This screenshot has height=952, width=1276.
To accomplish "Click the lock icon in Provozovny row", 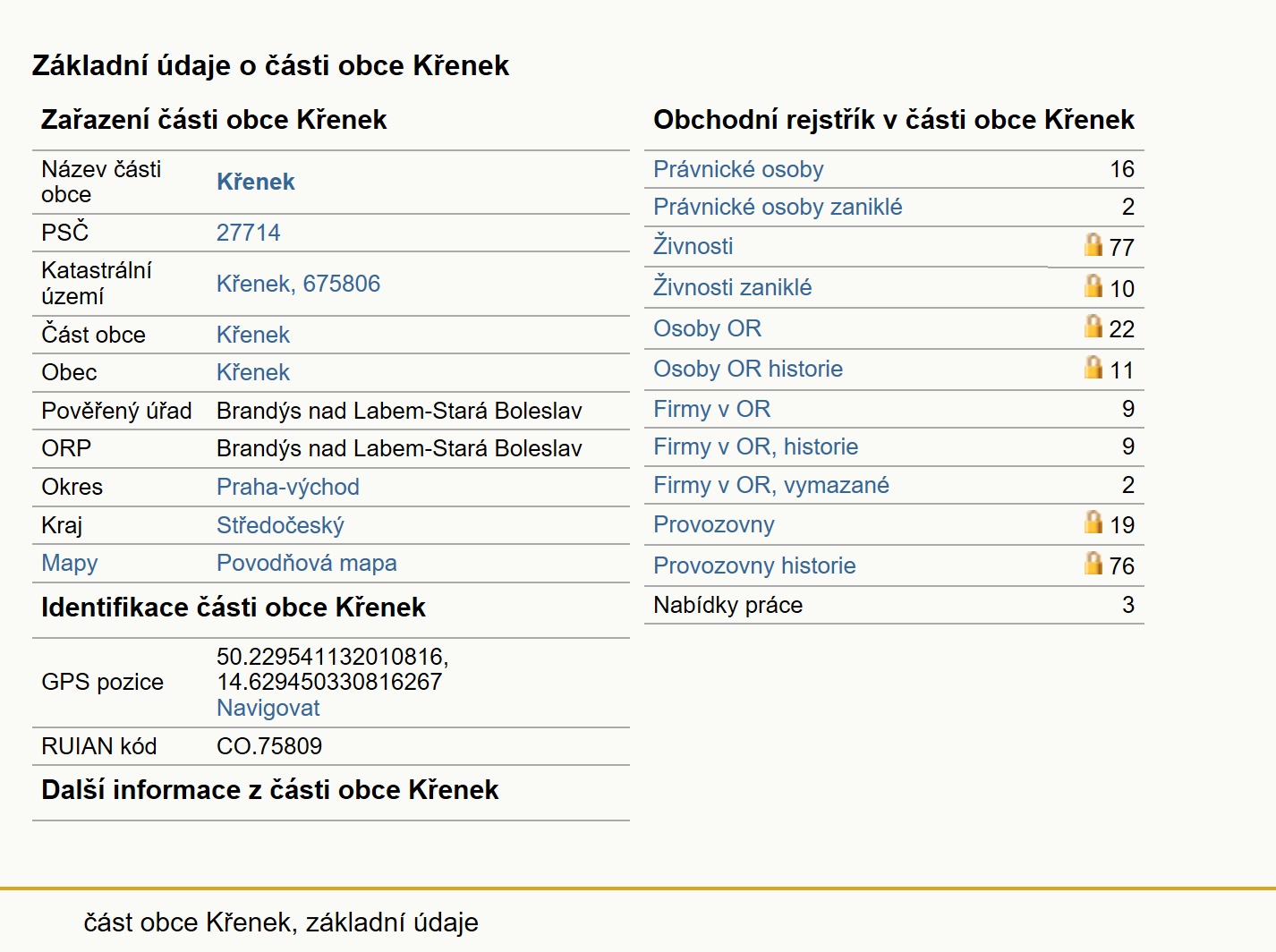I will tap(1093, 522).
